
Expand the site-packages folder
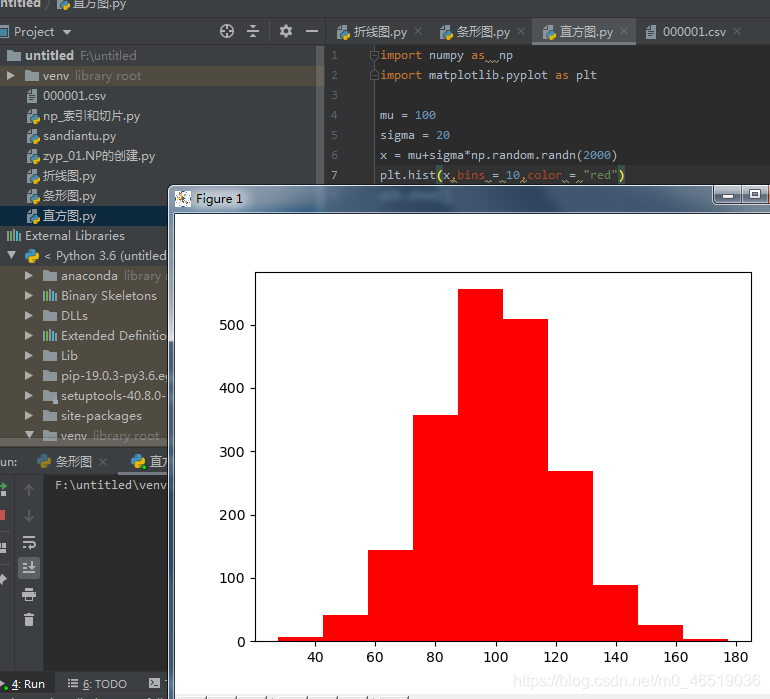tap(28, 416)
